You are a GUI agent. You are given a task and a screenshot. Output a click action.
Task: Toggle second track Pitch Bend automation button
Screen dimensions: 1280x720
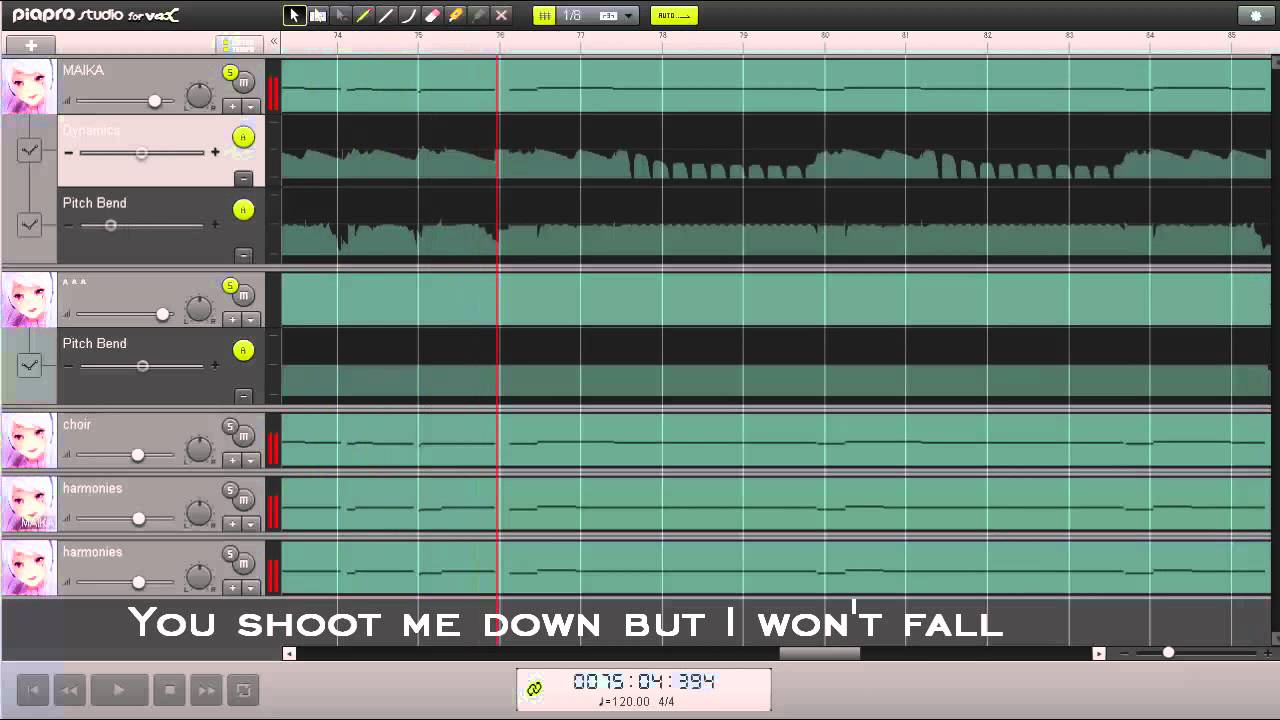coord(243,350)
